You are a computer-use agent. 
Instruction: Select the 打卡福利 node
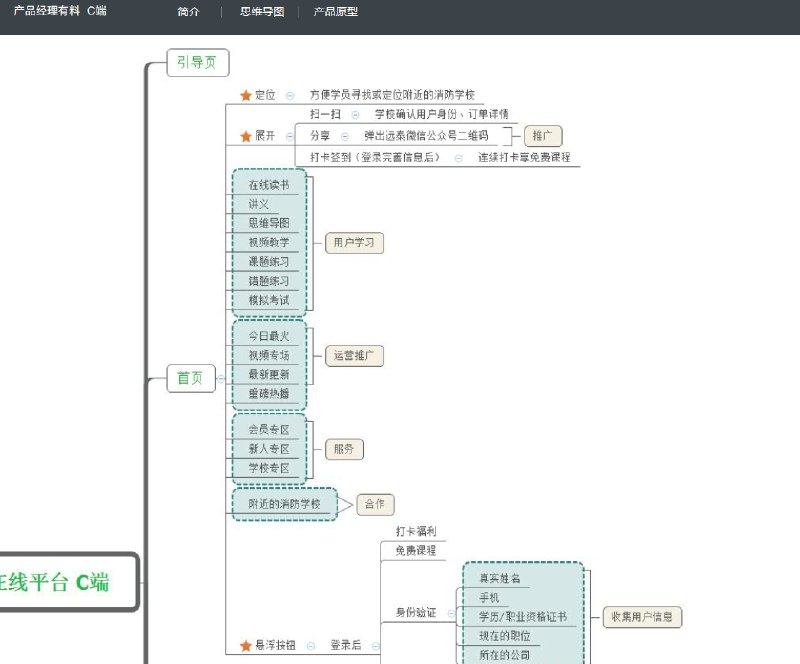416,532
